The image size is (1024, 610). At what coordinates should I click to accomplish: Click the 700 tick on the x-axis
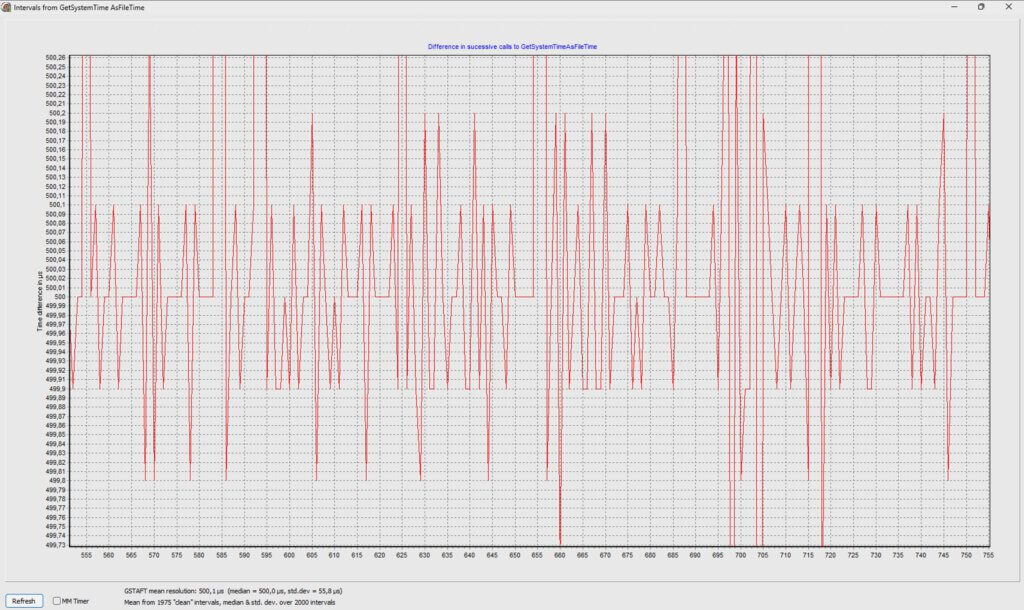coord(740,555)
